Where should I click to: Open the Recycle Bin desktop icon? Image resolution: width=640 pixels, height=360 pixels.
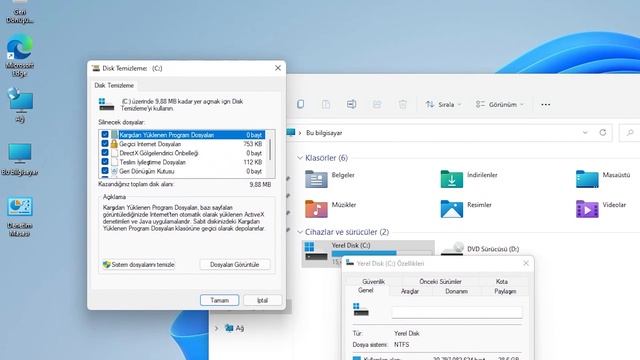20,12
